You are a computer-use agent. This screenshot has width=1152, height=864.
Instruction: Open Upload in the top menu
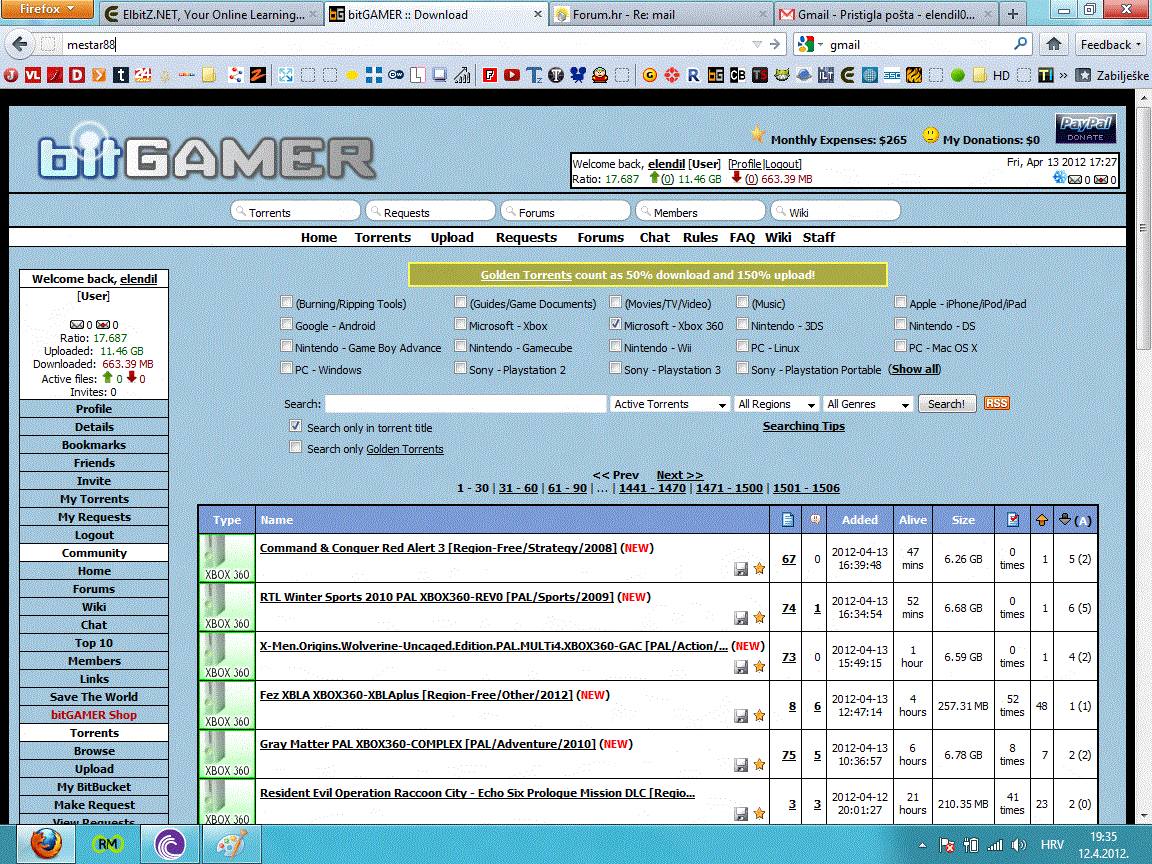click(x=452, y=237)
